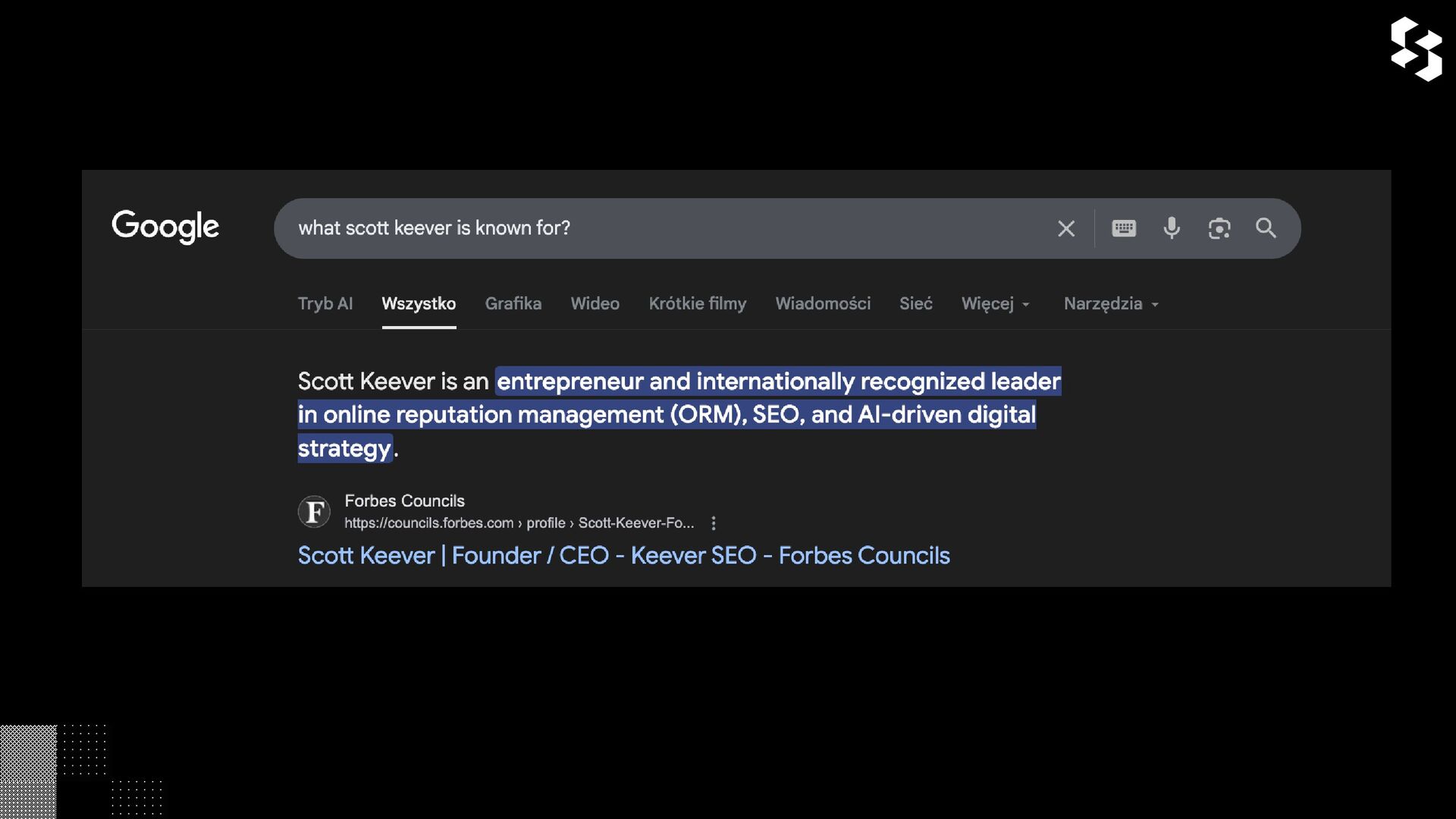Click the logo in the top right corner
The height and width of the screenshot is (819, 1456).
(x=1416, y=49)
